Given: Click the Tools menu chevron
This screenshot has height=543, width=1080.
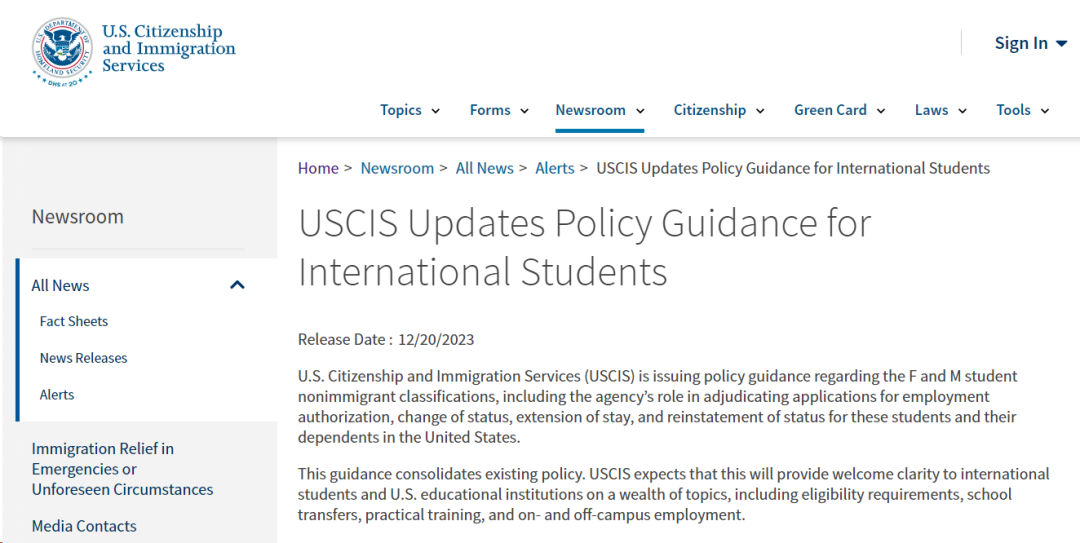Looking at the screenshot, I should 1044,111.
